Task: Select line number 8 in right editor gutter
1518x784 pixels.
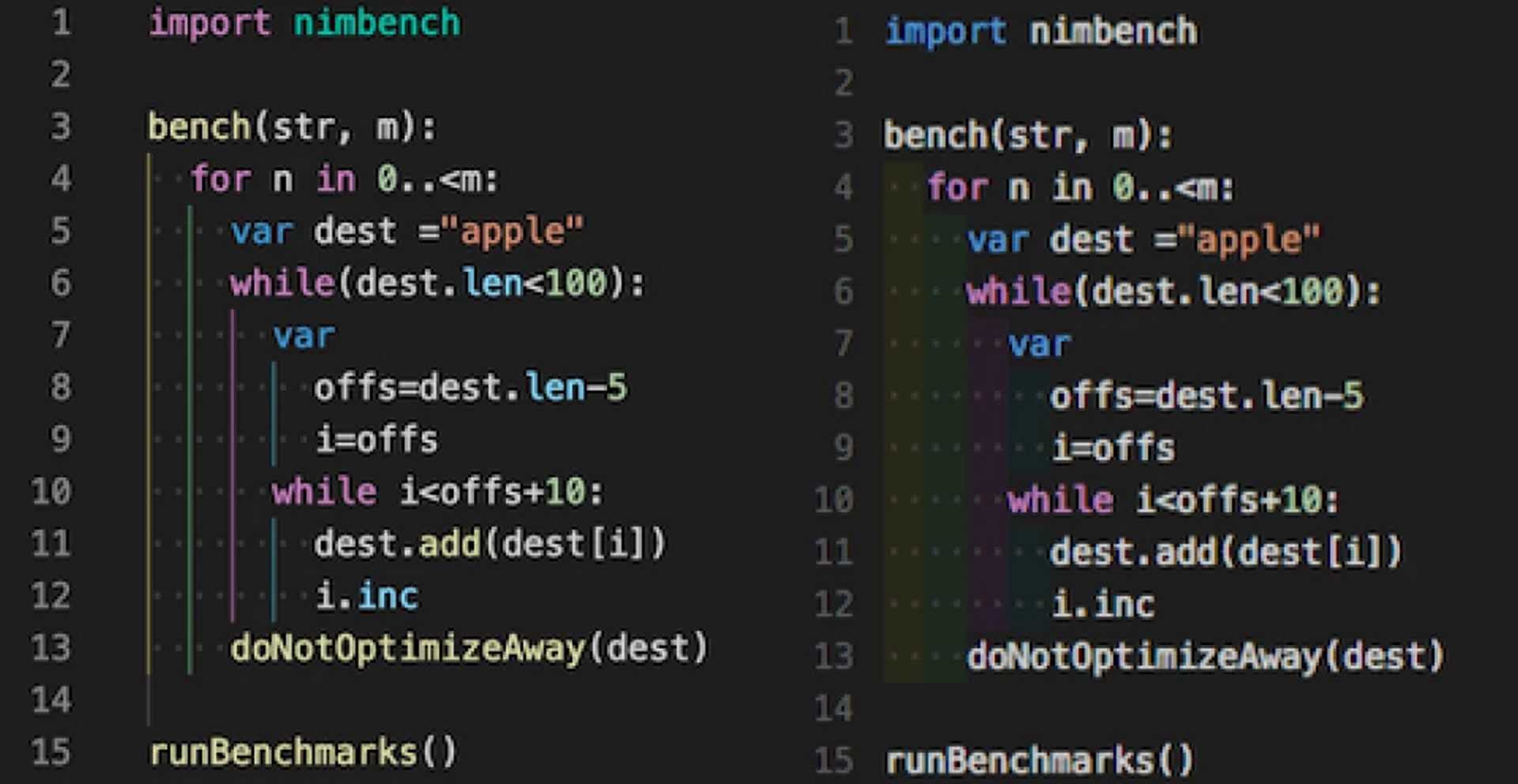Action: [844, 397]
